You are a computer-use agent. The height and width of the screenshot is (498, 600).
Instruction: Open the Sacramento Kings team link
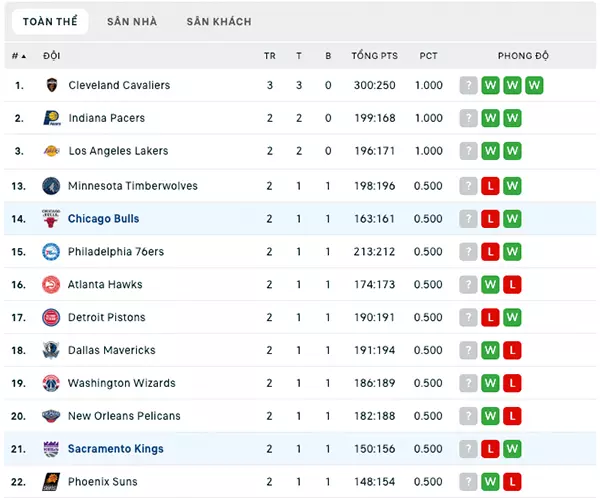[116, 449]
